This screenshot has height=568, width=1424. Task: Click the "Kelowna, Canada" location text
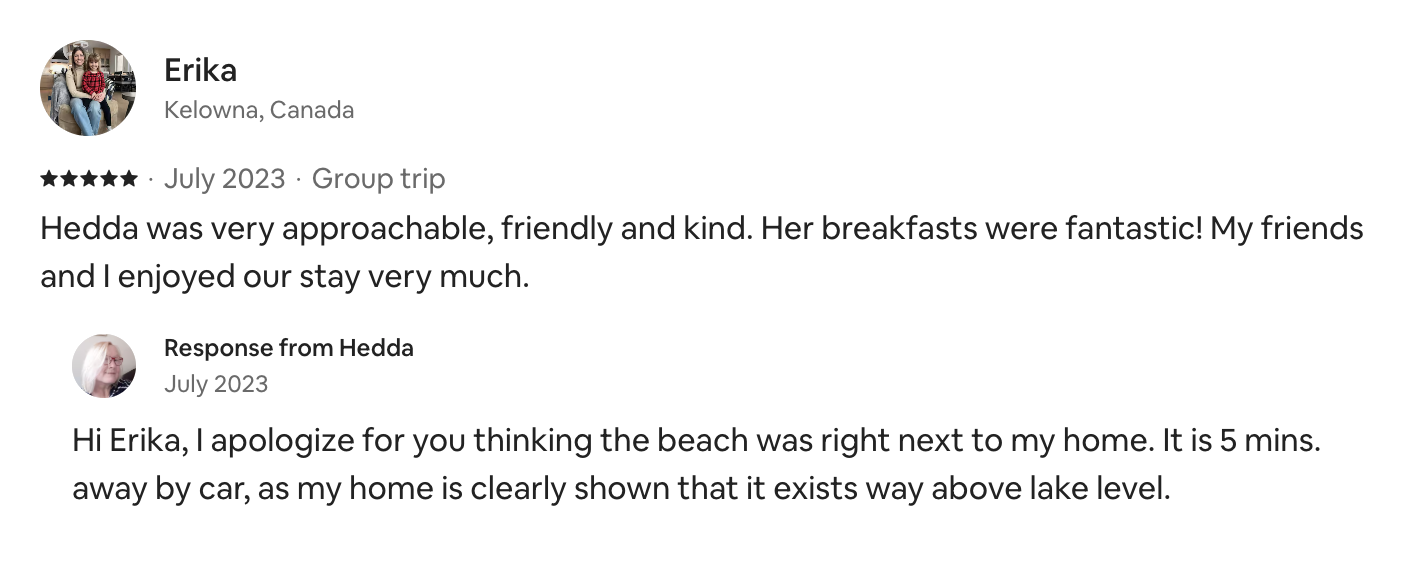coord(259,110)
